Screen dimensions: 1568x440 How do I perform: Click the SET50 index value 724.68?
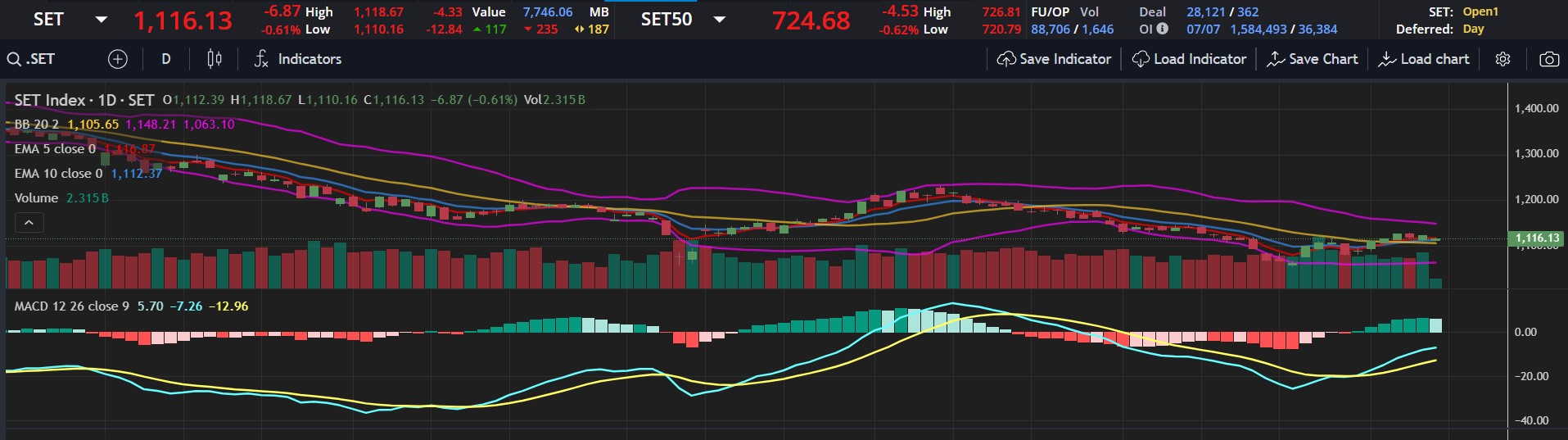(x=811, y=20)
